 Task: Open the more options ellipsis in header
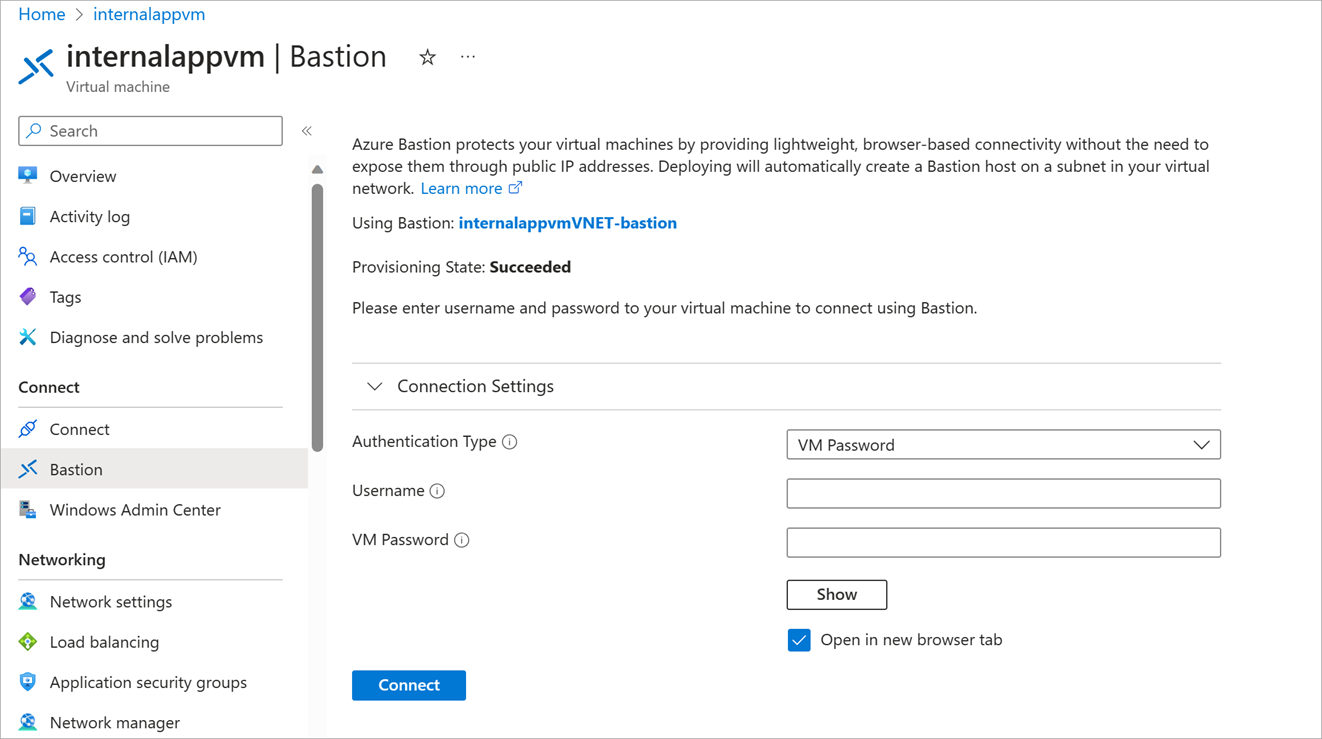coord(468,57)
